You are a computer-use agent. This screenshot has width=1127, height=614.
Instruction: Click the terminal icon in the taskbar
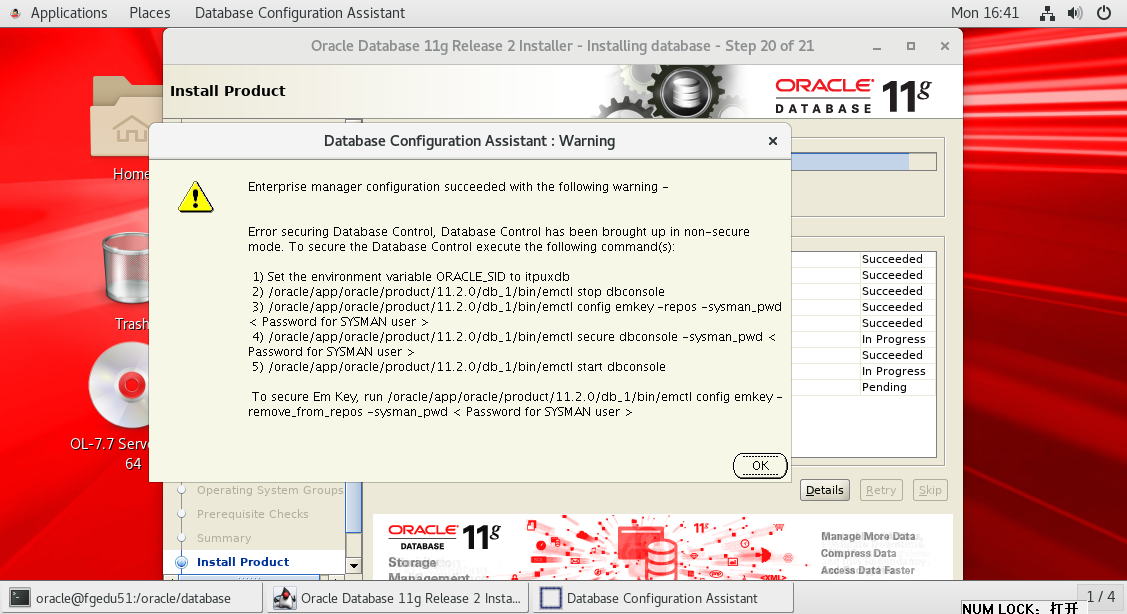pos(19,598)
